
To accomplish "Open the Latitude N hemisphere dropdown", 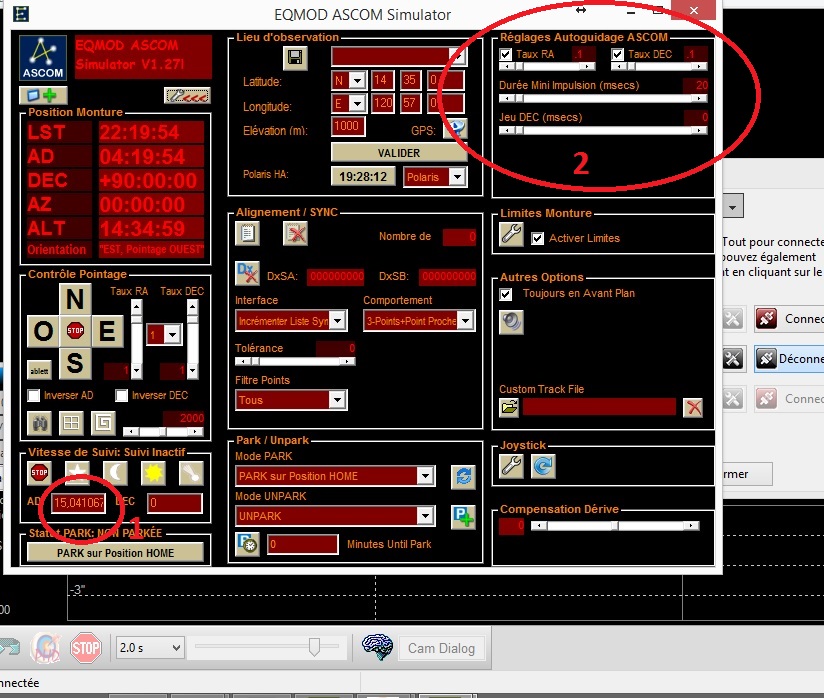I will [x=357, y=80].
